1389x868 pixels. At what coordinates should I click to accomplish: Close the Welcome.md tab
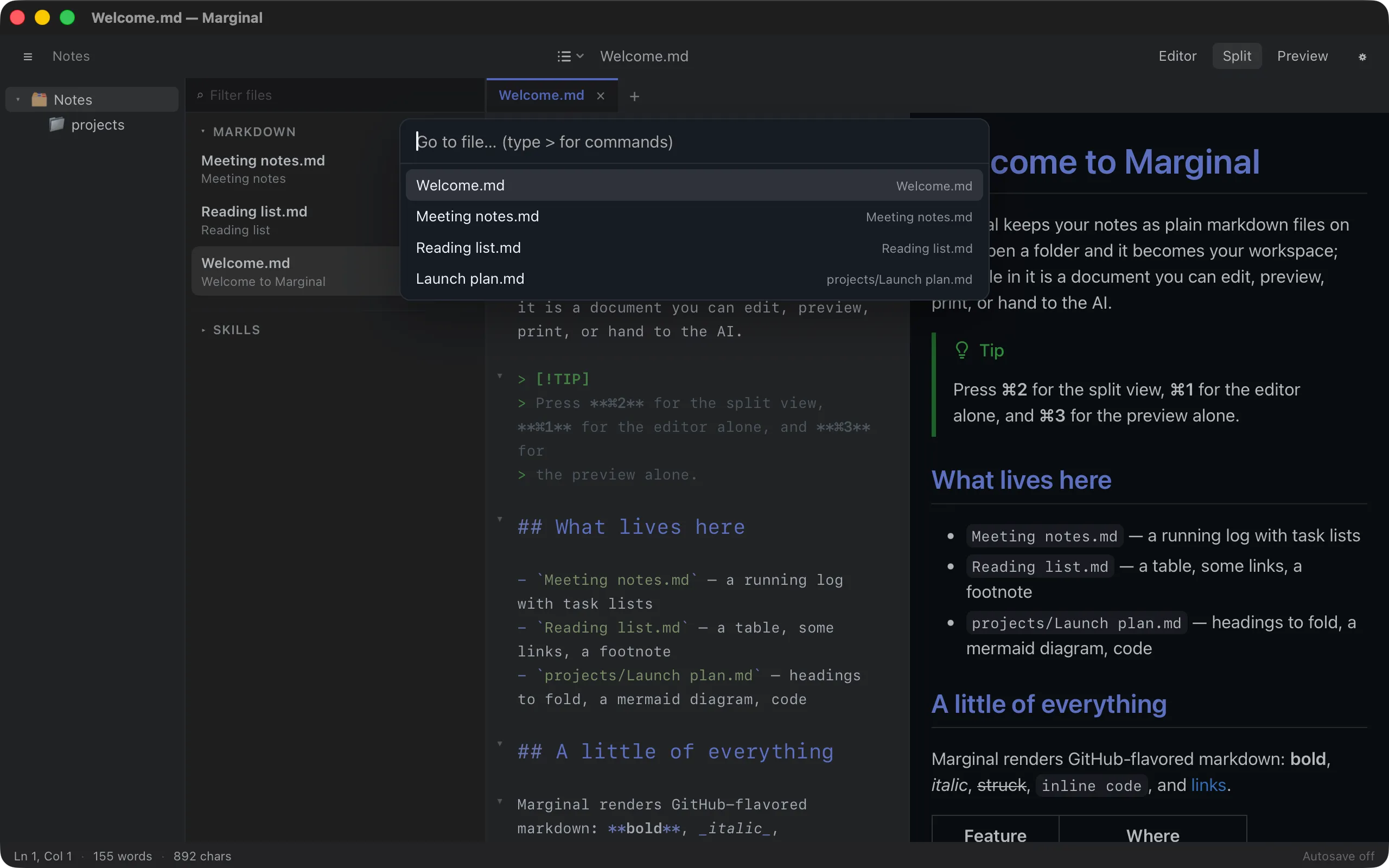[x=601, y=96]
